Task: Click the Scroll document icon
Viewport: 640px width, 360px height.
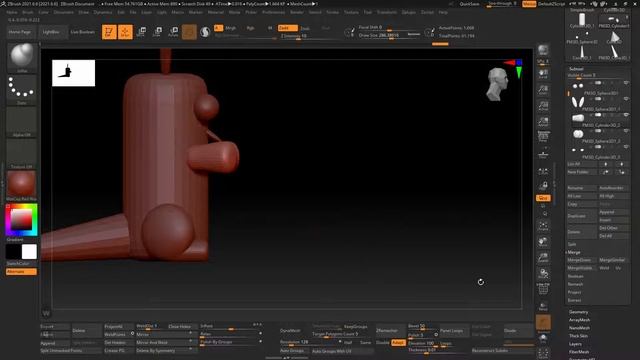Action: (543, 74)
